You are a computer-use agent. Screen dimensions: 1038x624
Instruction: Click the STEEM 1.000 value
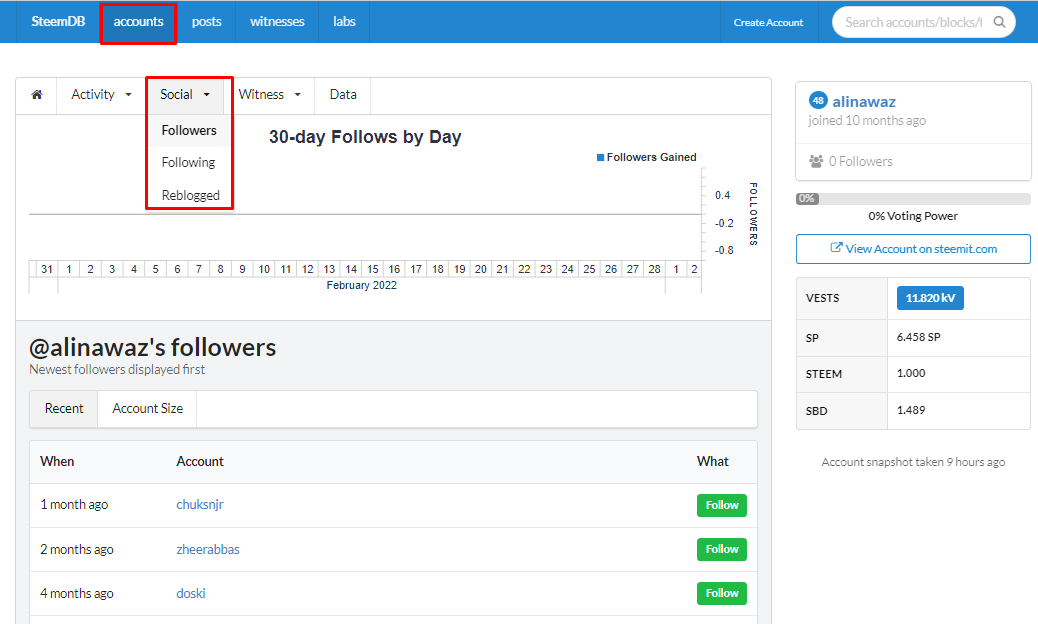[x=911, y=373]
